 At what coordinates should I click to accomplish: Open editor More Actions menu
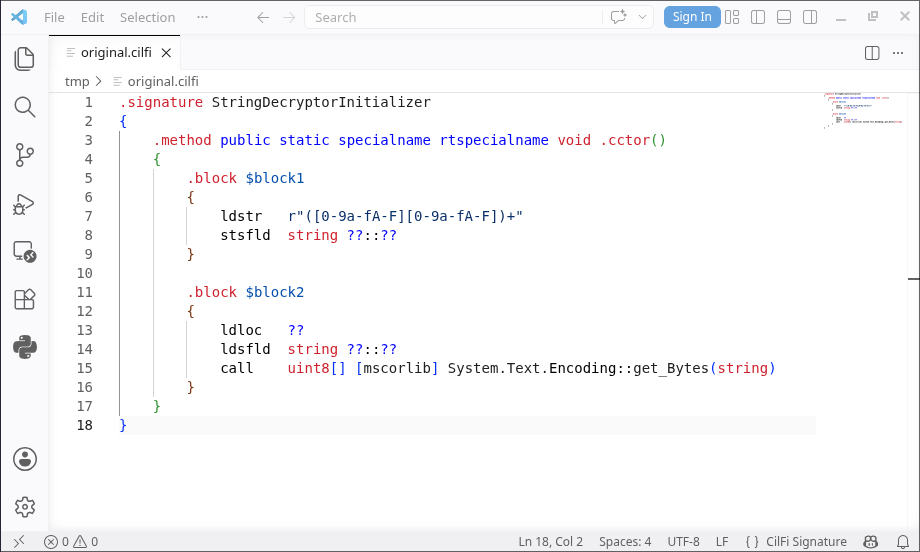pyautogui.click(x=898, y=53)
